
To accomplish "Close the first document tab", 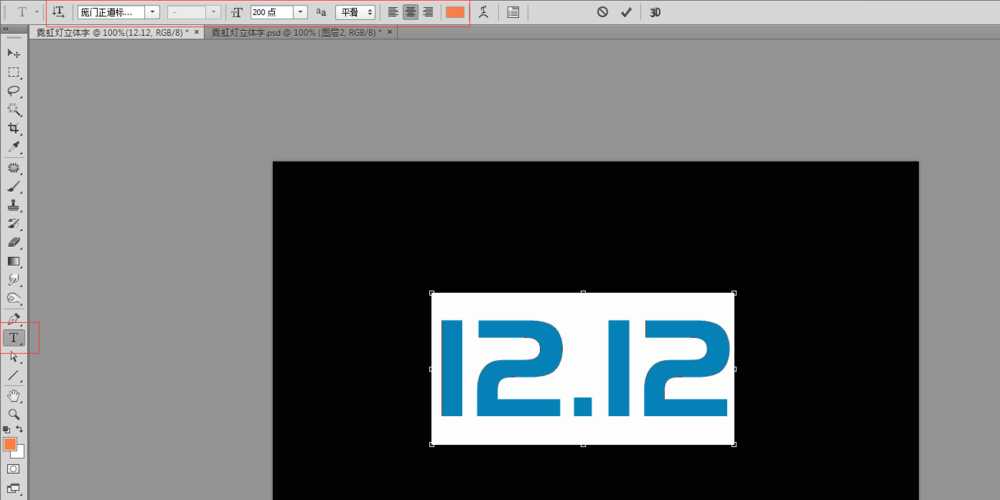I will coord(197,32).
